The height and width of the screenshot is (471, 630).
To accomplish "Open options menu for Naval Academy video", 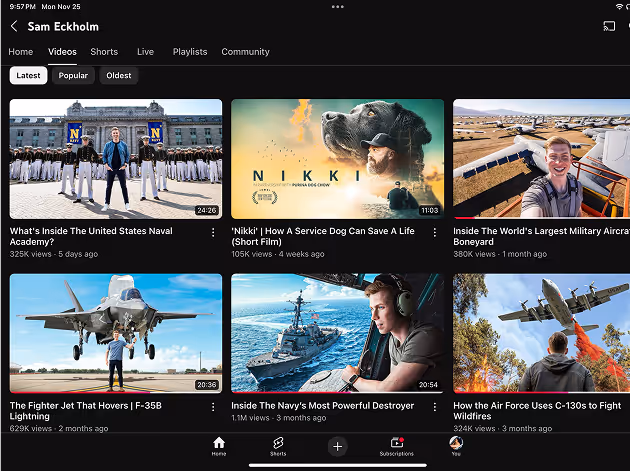I will click(213, 232).
